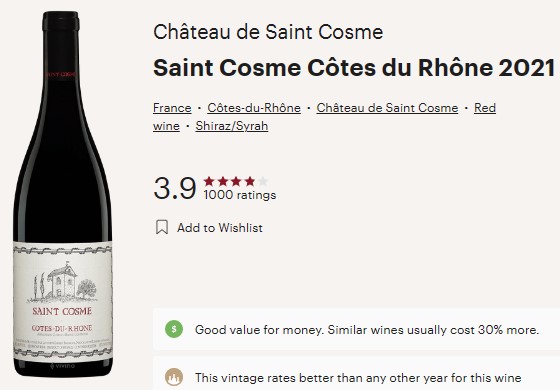Click the Saint Cosme bottle image

point(63,194)
